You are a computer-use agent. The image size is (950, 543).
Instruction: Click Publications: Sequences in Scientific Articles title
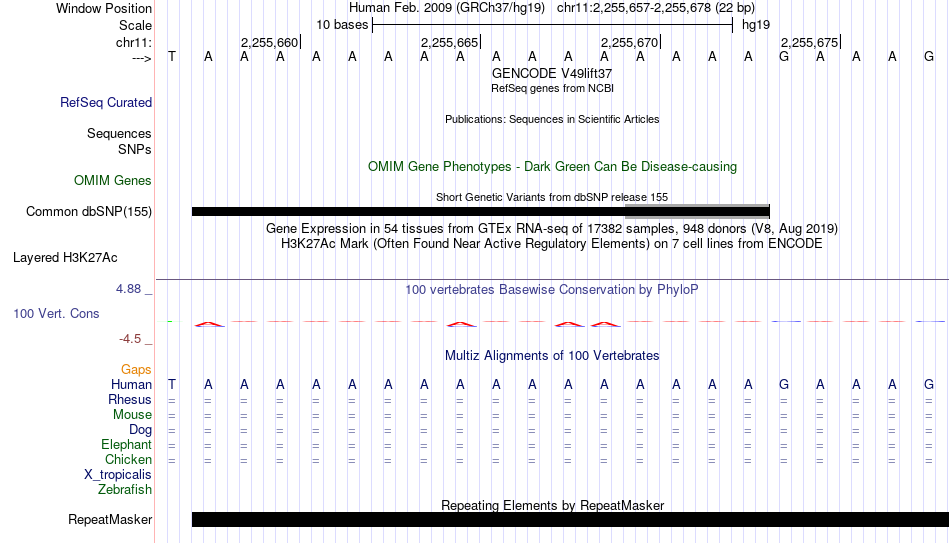[x=552, y=119]
